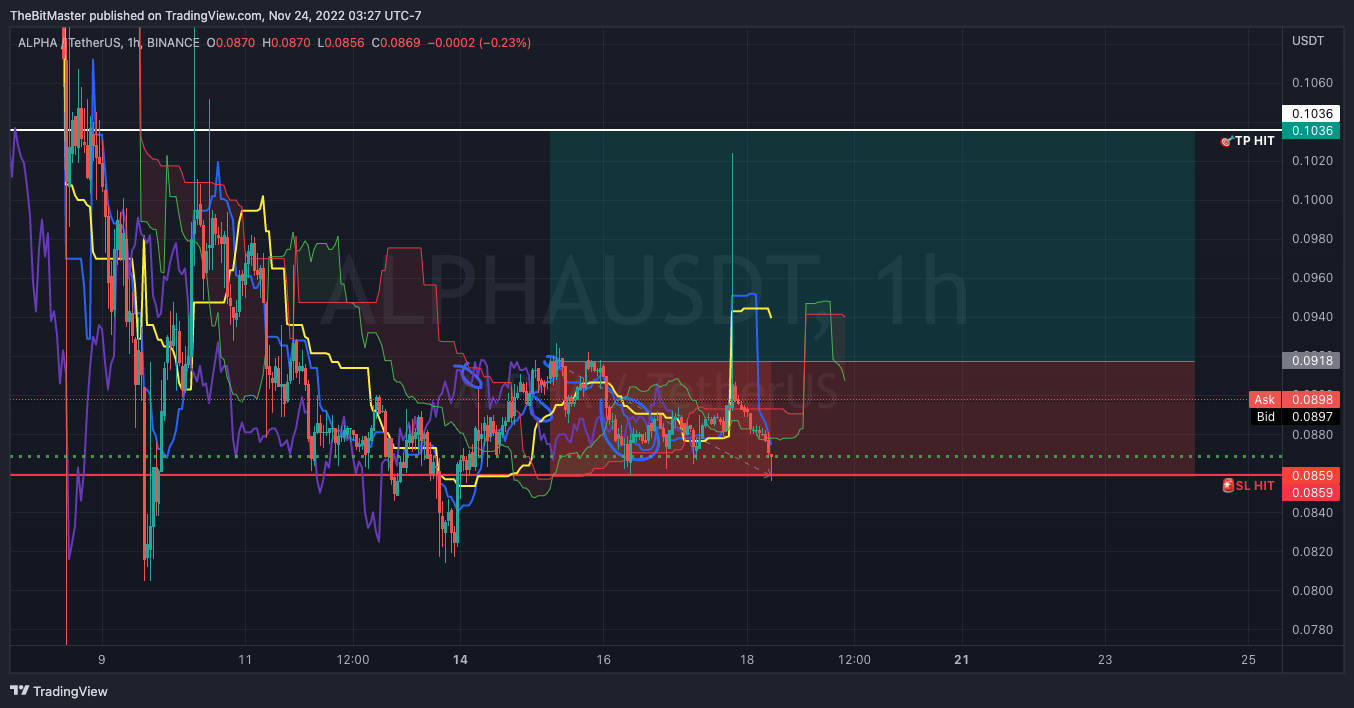Screen dimensions: 1354x708
Task: Click the 0.0980 price axis label
Action: [1311, 239]
